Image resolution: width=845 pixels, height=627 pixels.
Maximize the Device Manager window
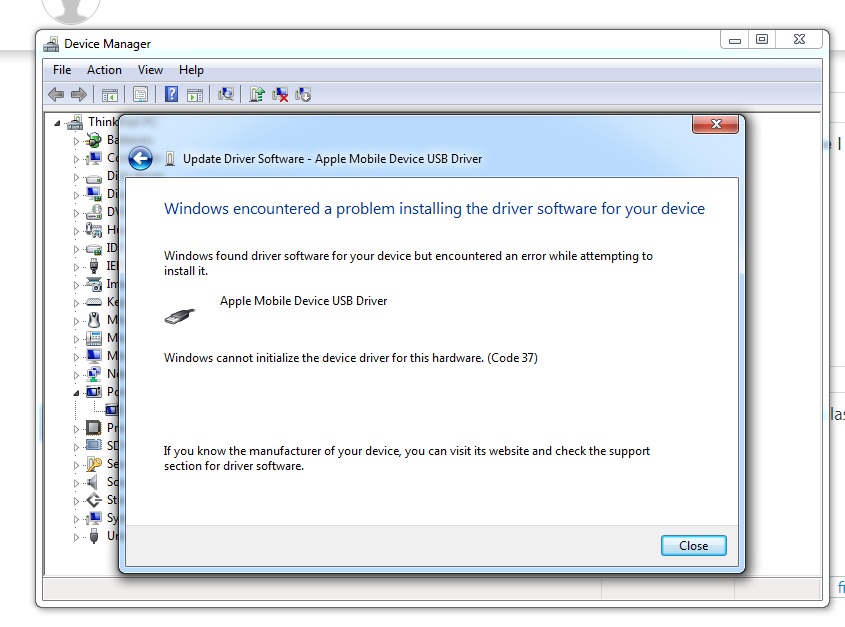[762, 40]
